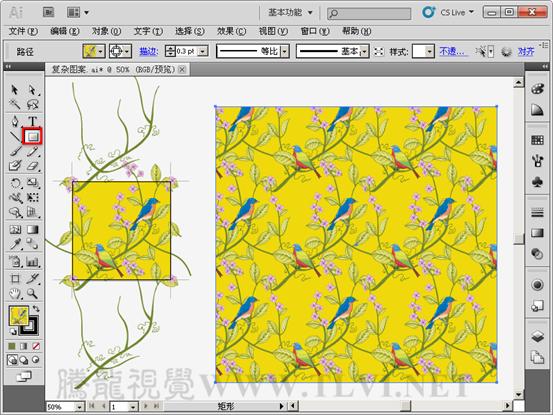553x415 pixels.
Task: Open the Appearance panel icon
Action: tap(537, 284)
